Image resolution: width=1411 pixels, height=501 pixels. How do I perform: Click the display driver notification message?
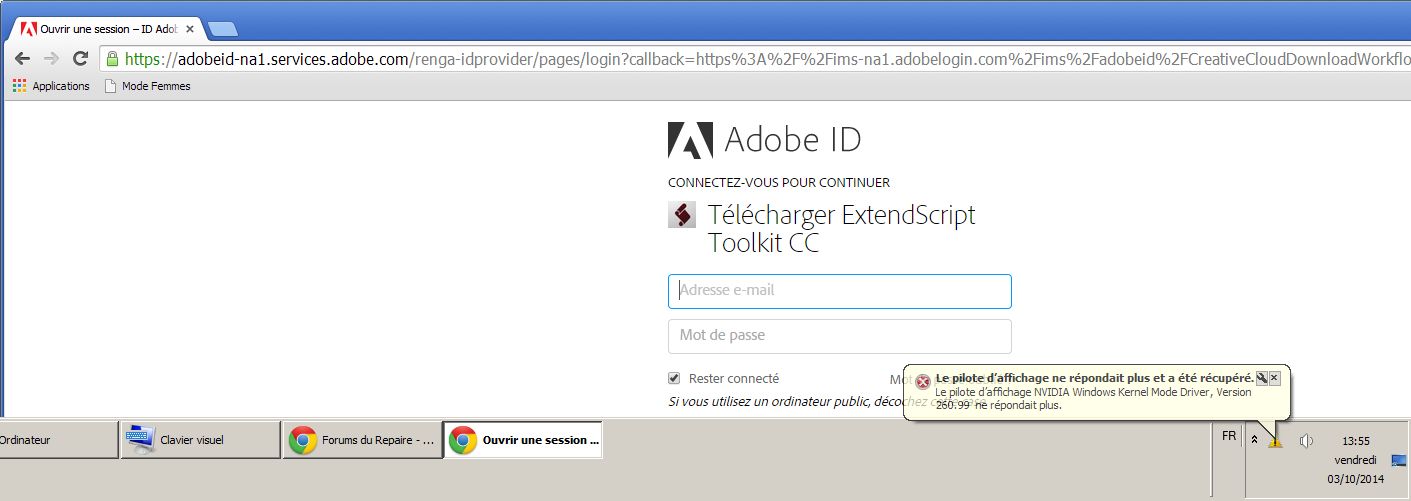(1094, 399)
